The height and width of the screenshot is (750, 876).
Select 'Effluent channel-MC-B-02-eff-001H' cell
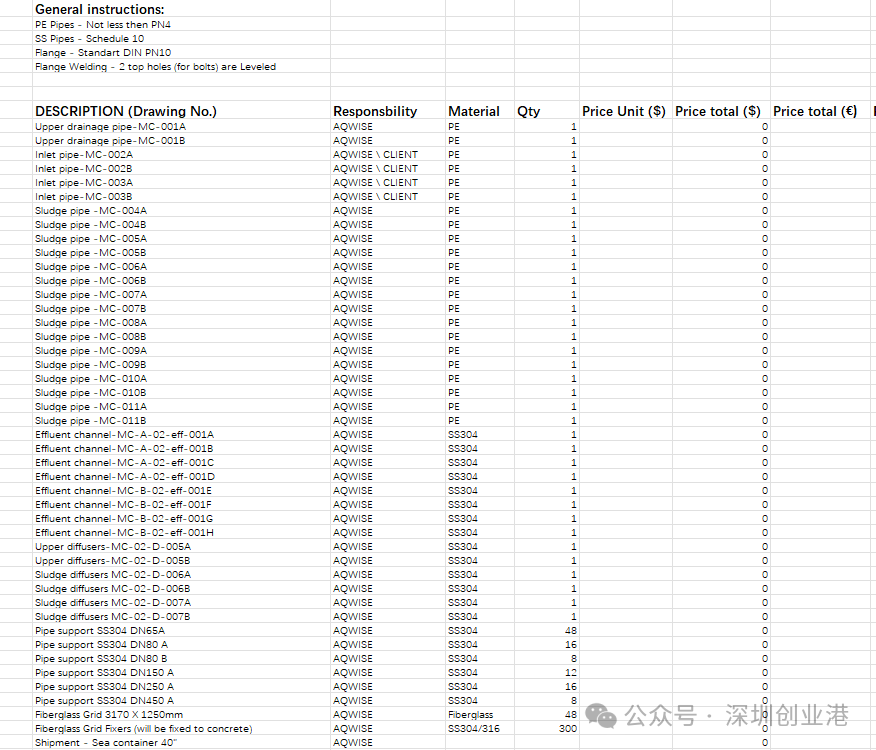pos(181,532)
